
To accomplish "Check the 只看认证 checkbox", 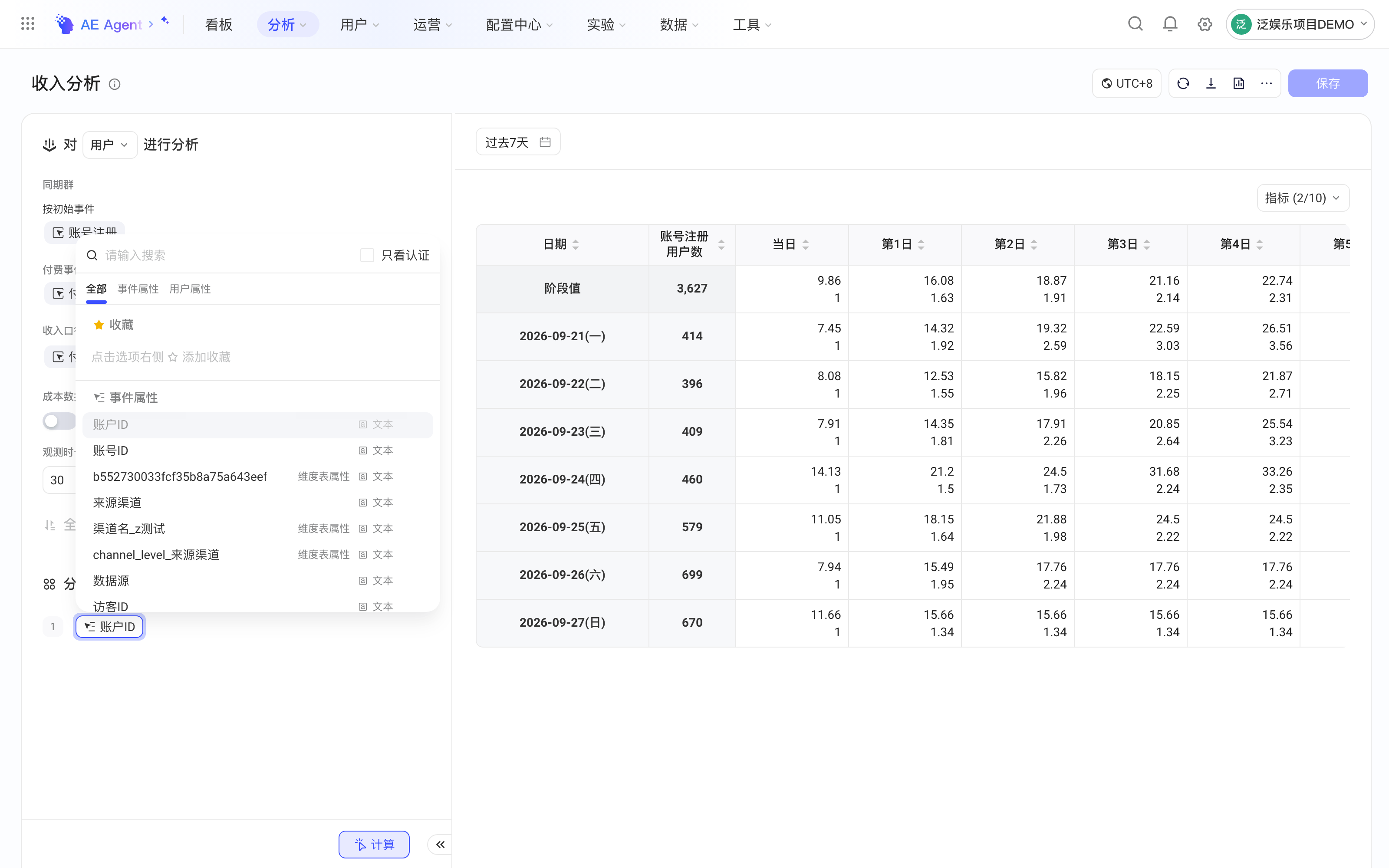I will click(367, 256).
